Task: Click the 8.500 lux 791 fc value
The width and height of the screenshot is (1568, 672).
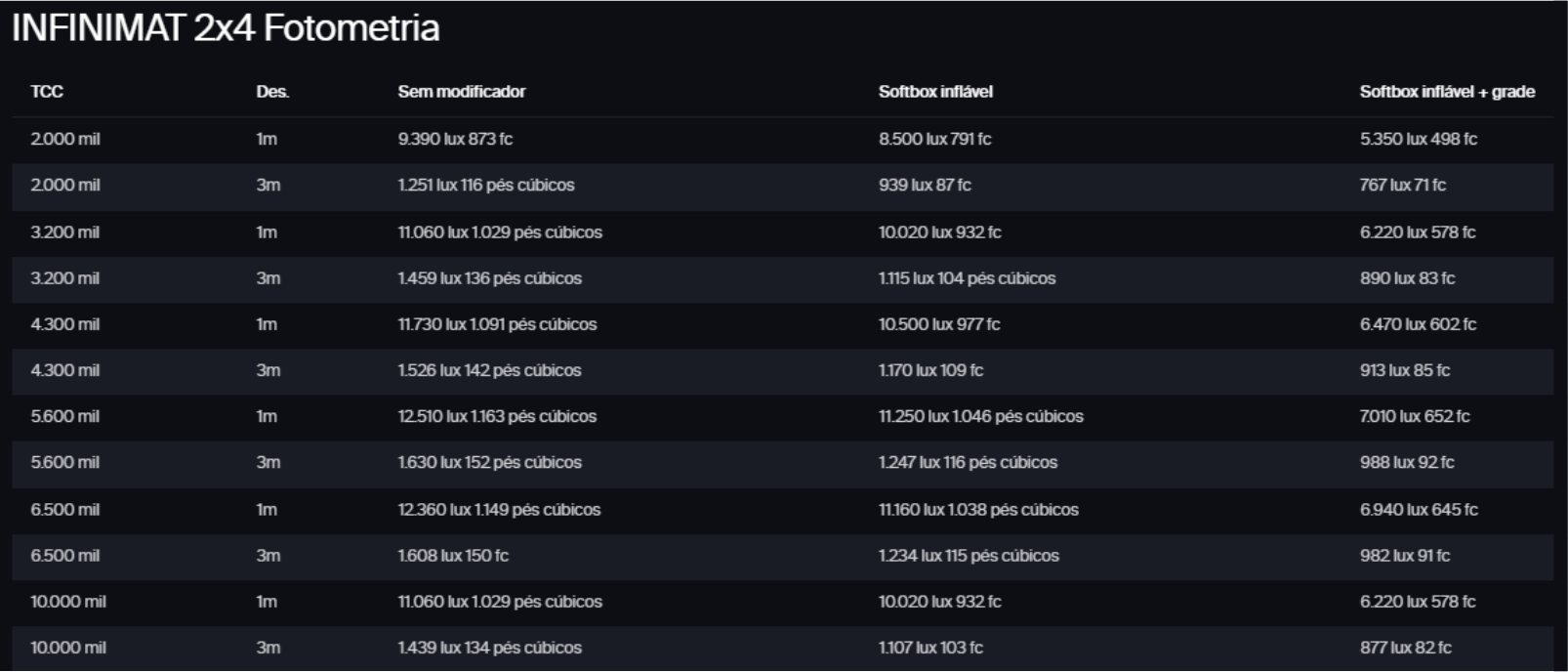Action: pos(934,139)
